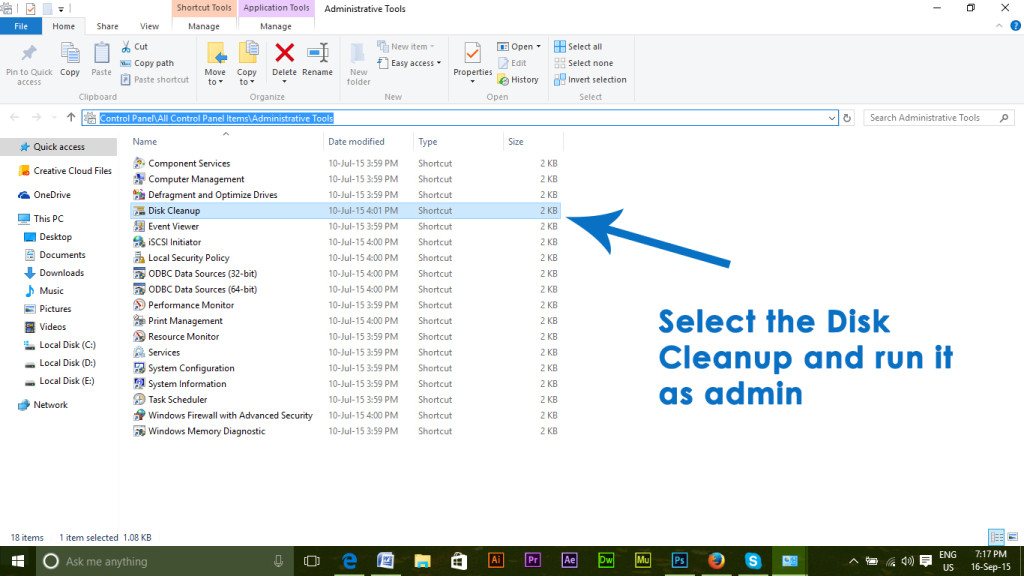This screenshot has height=576, width=1024.
Task: Open the Easy access dropdown
Action: [x=408, y=62]
